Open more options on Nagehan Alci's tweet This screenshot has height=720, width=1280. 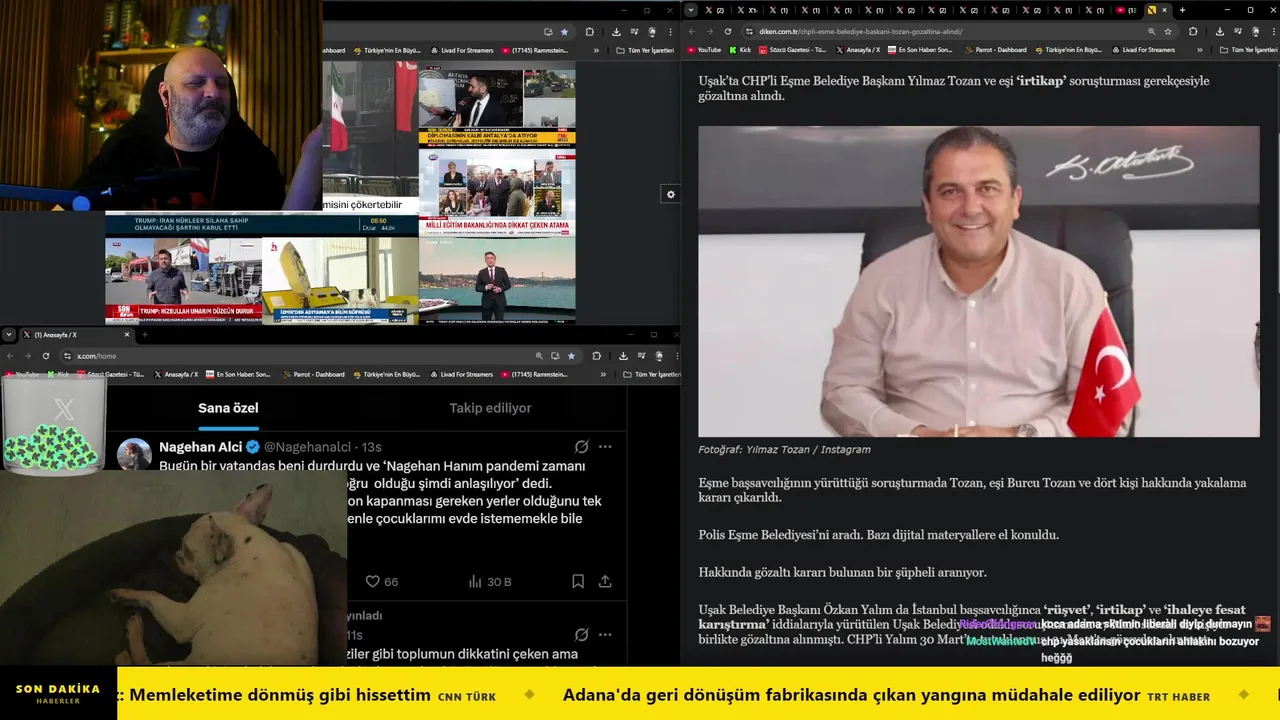(x=604, y=446)
